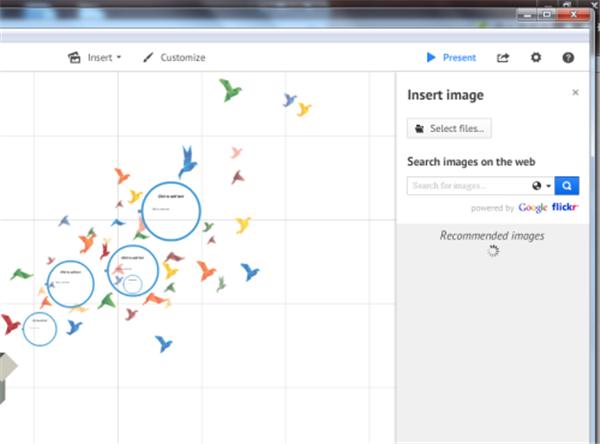
Task: Click the Google logo link
Action: 533,208
